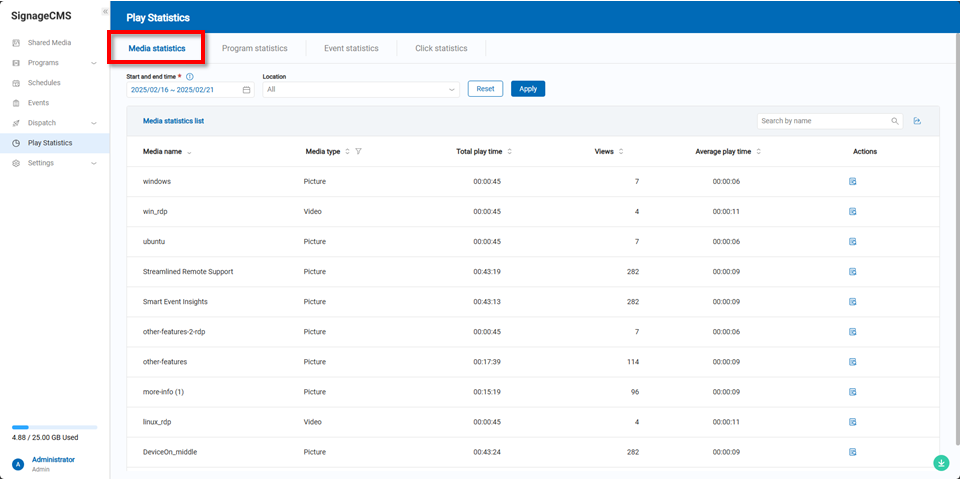Screen dimensions: 960x480
Task: Sort the table by Total play time
Action: (509, 152)
